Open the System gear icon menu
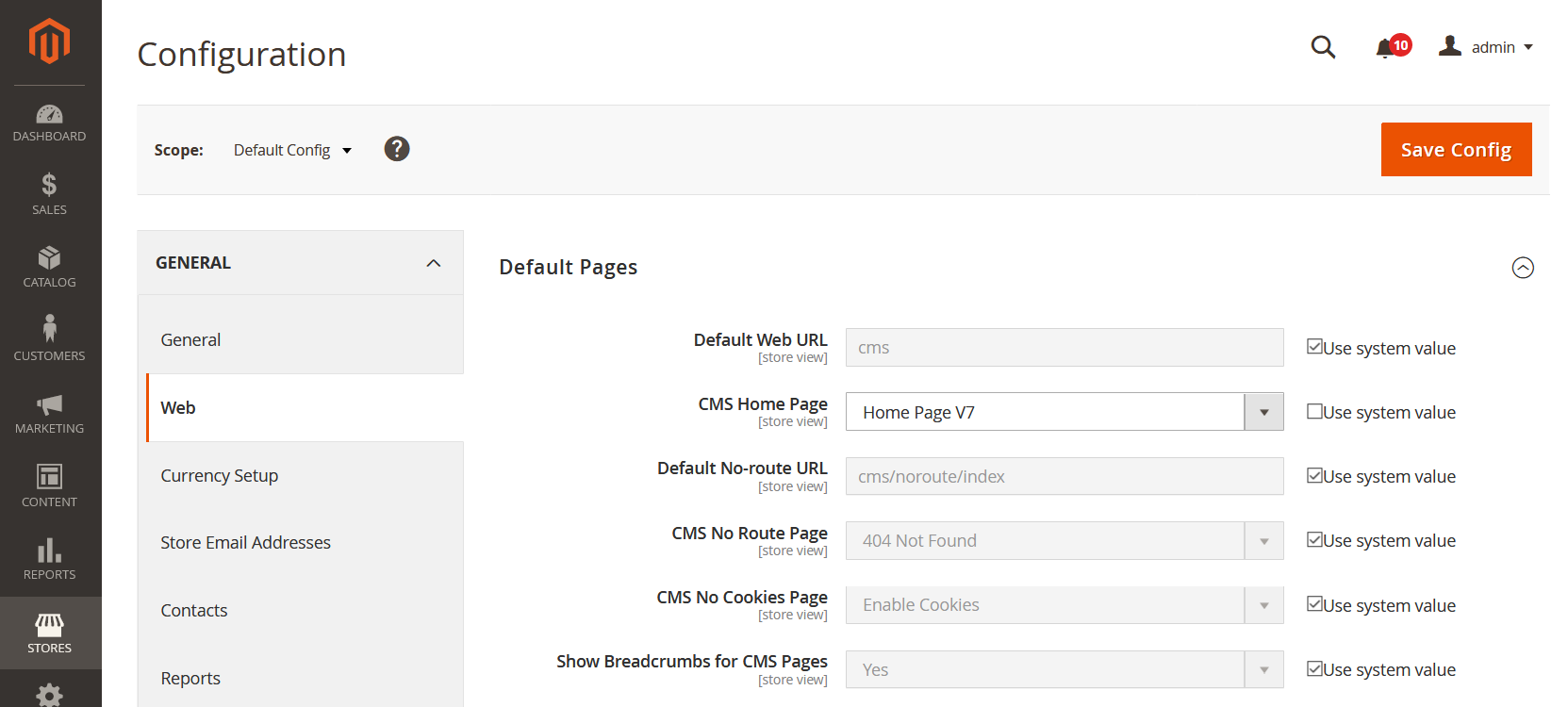This screenshot has height=707, width=1568. (49, 695)
